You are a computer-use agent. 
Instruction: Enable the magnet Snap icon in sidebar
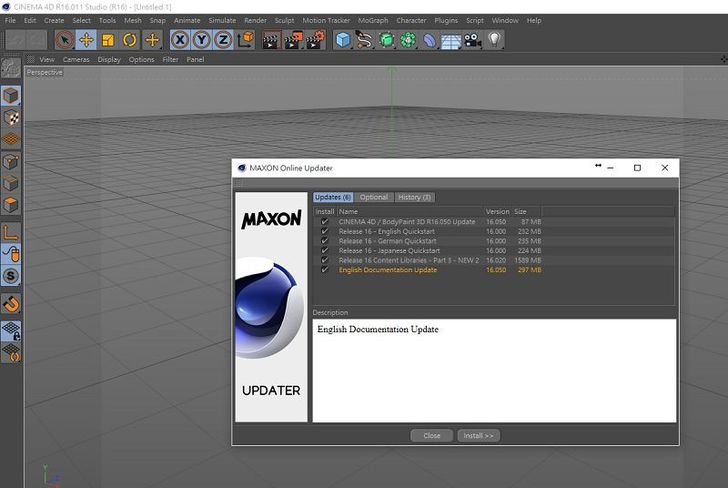[11, 303]
